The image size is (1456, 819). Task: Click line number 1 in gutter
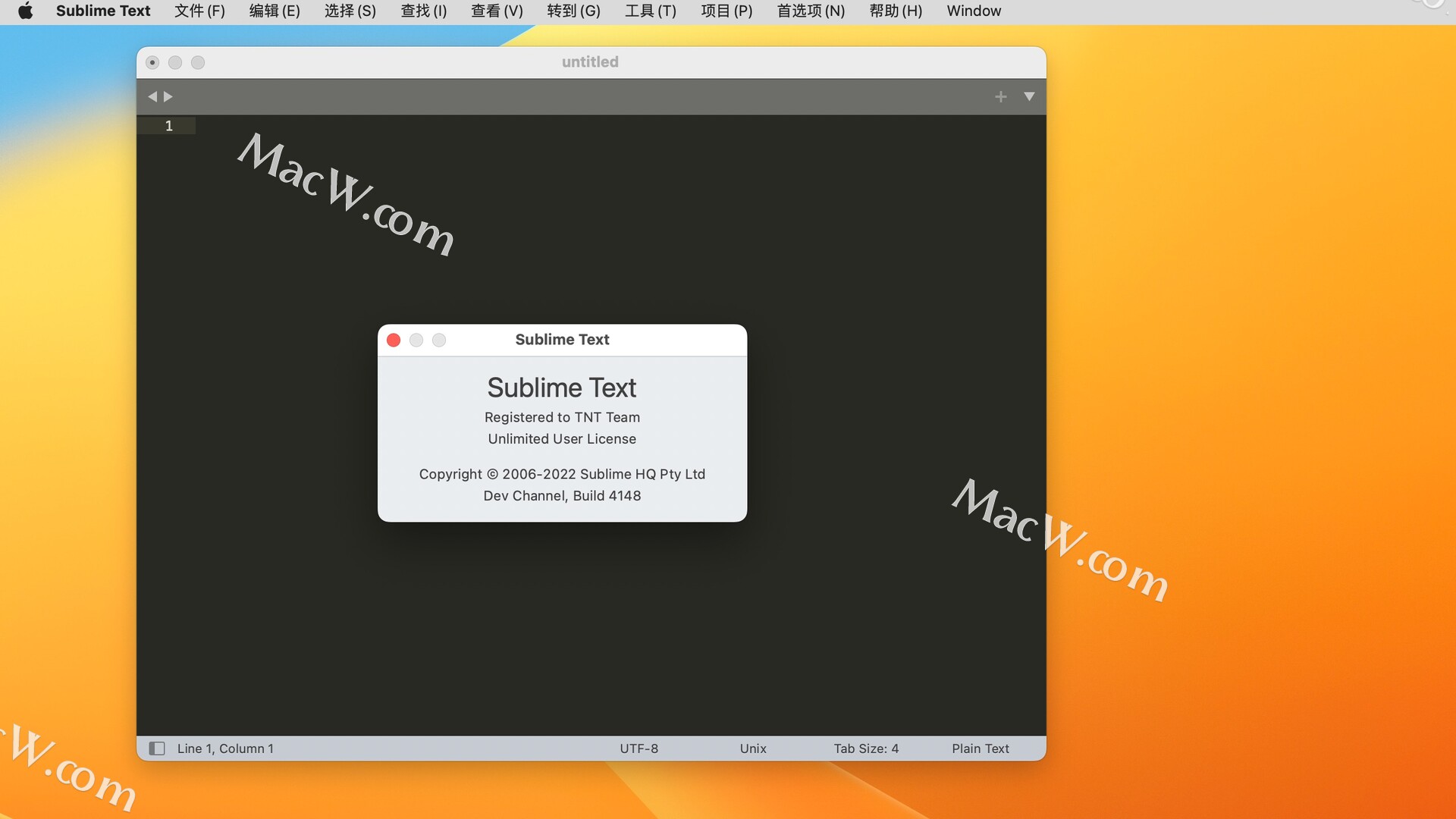point(169,126)
